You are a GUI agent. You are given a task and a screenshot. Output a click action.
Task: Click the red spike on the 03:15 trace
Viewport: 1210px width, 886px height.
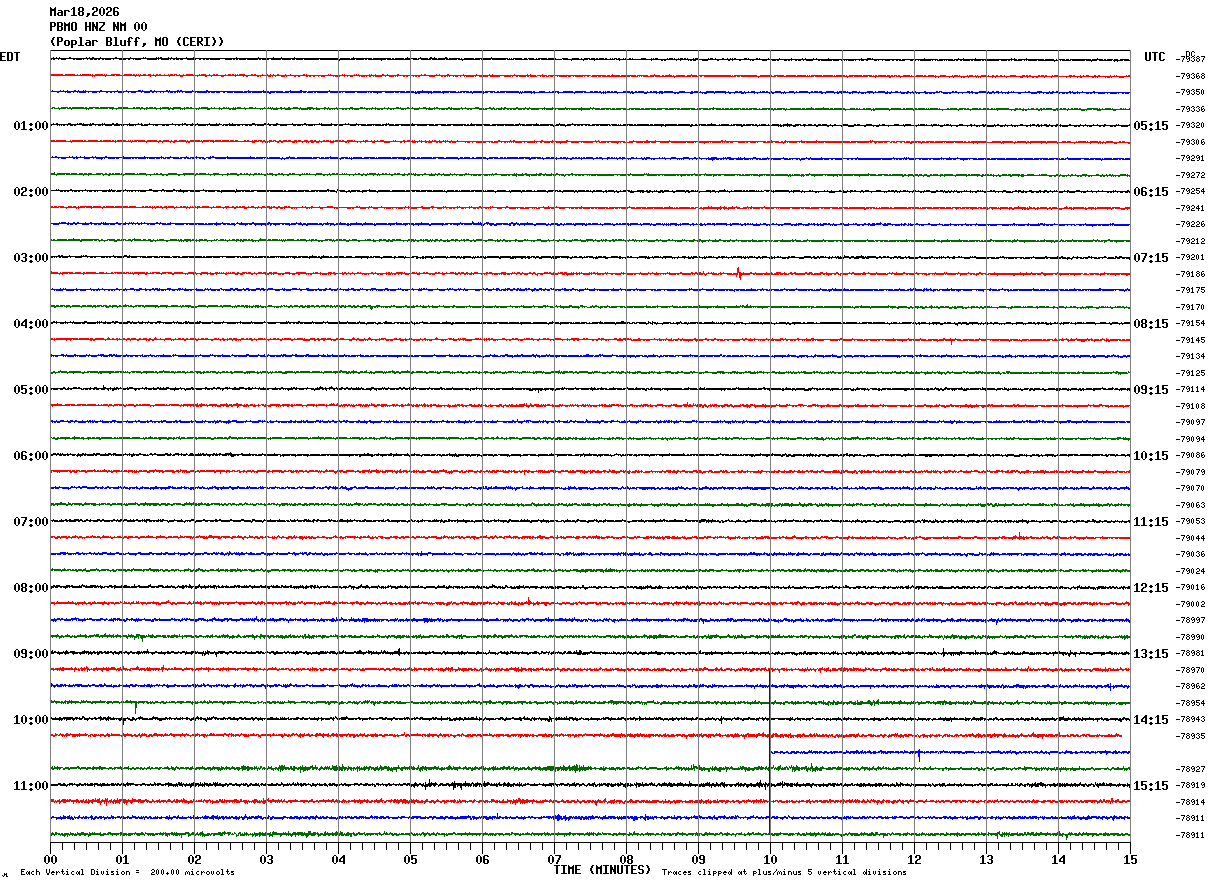tap(739, 273)
